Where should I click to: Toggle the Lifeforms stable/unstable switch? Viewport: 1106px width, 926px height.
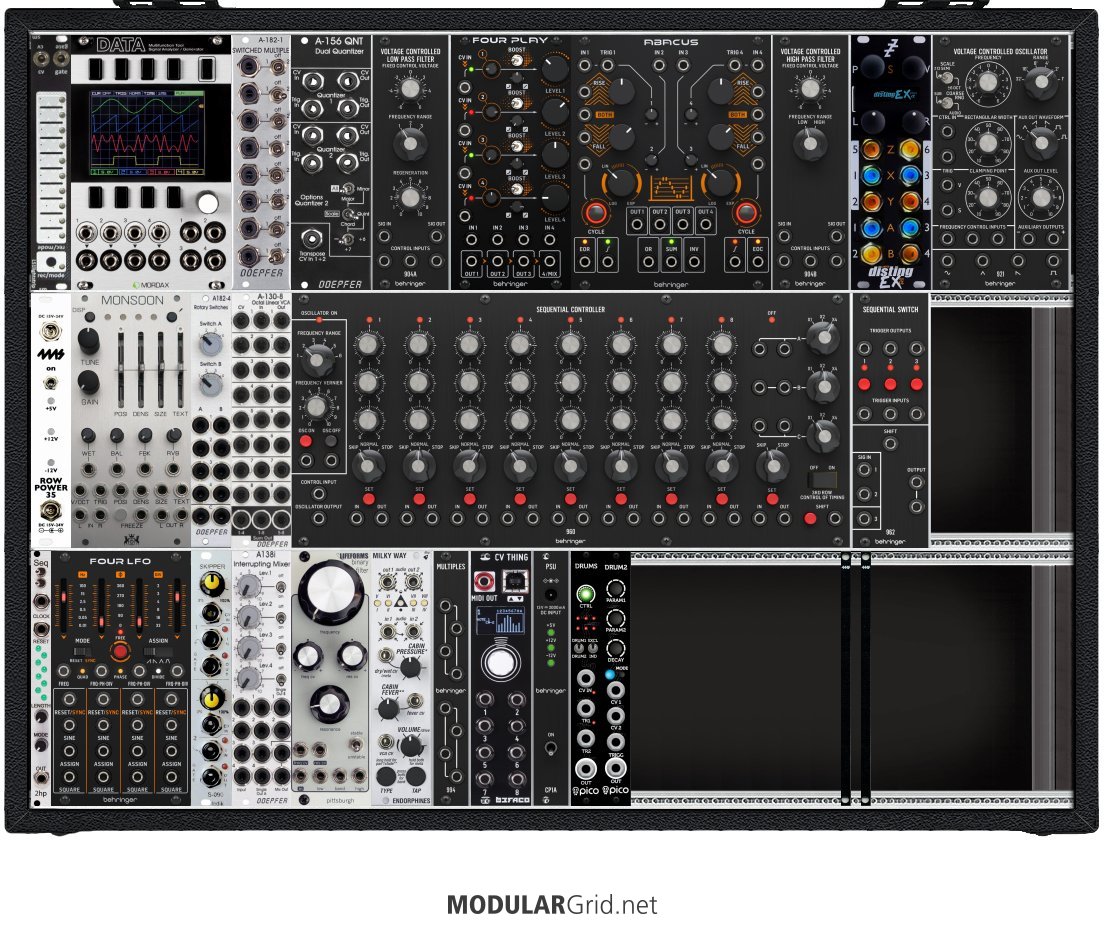point(357,745)
